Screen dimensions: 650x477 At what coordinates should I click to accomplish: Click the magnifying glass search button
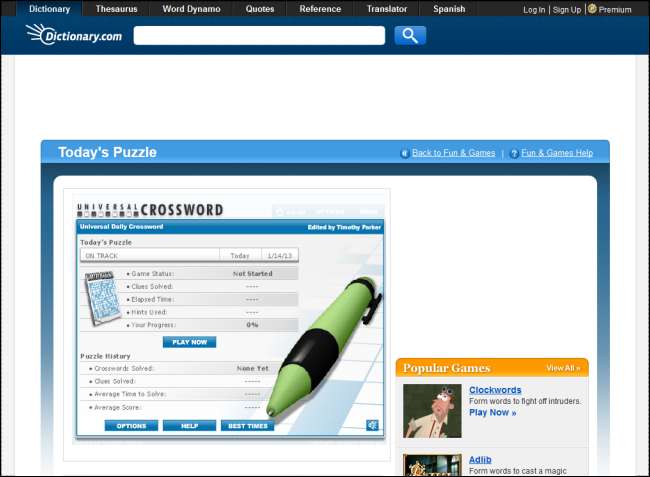pos(410,36)
